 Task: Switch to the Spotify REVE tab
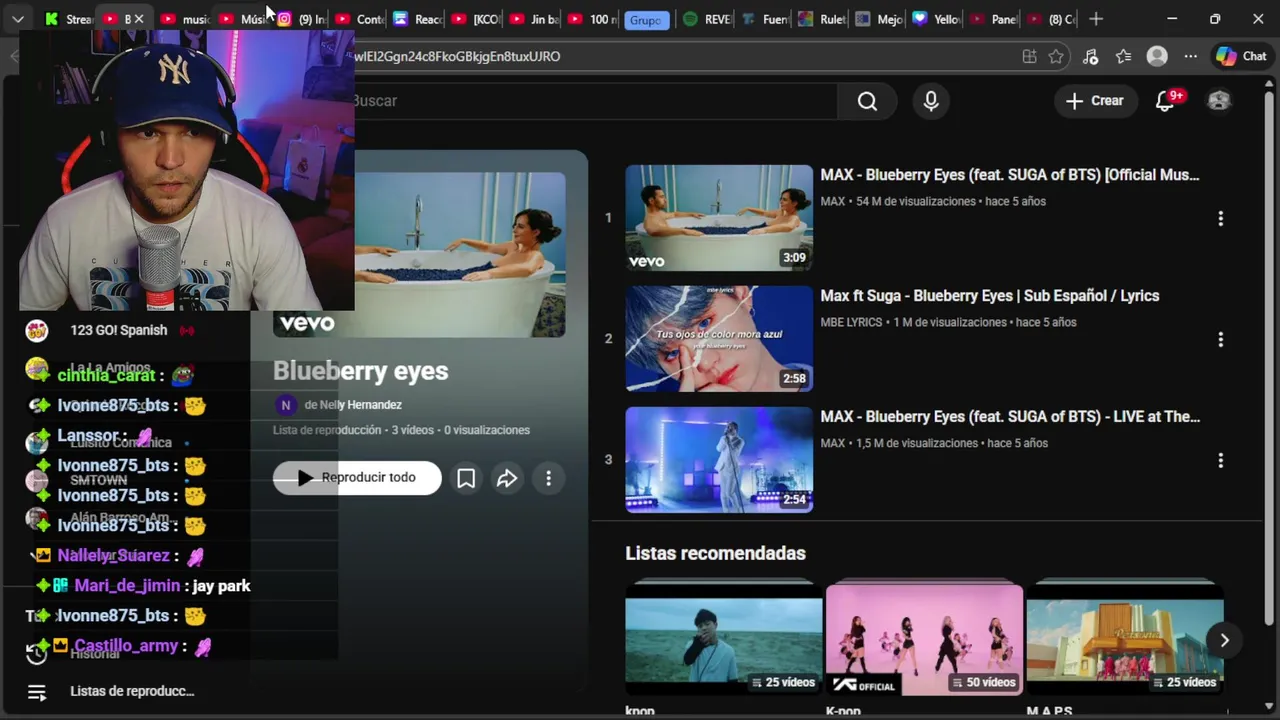(x=707, y=19)
